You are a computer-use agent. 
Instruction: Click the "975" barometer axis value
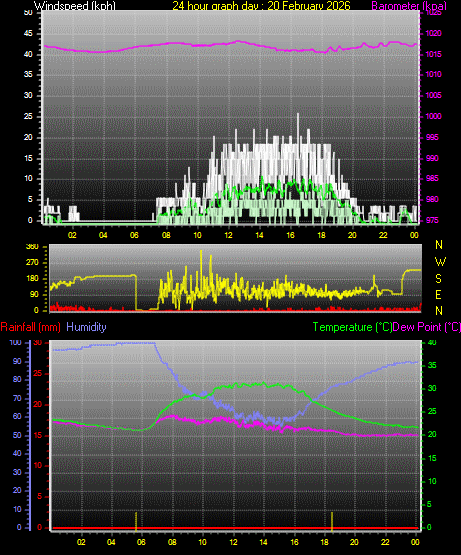pos(432,220)
